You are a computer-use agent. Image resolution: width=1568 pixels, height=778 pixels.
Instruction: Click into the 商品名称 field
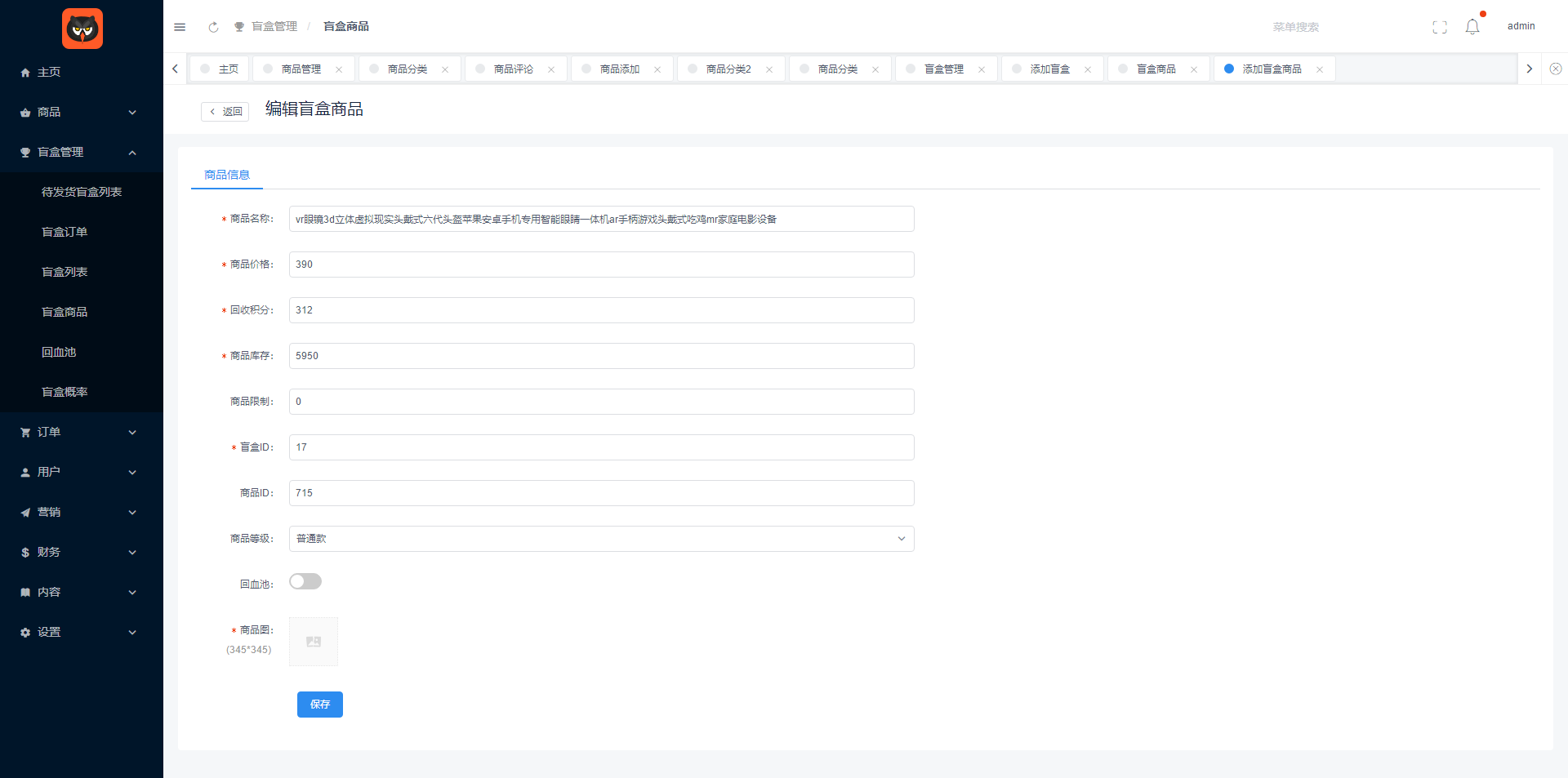pos(602,219)
